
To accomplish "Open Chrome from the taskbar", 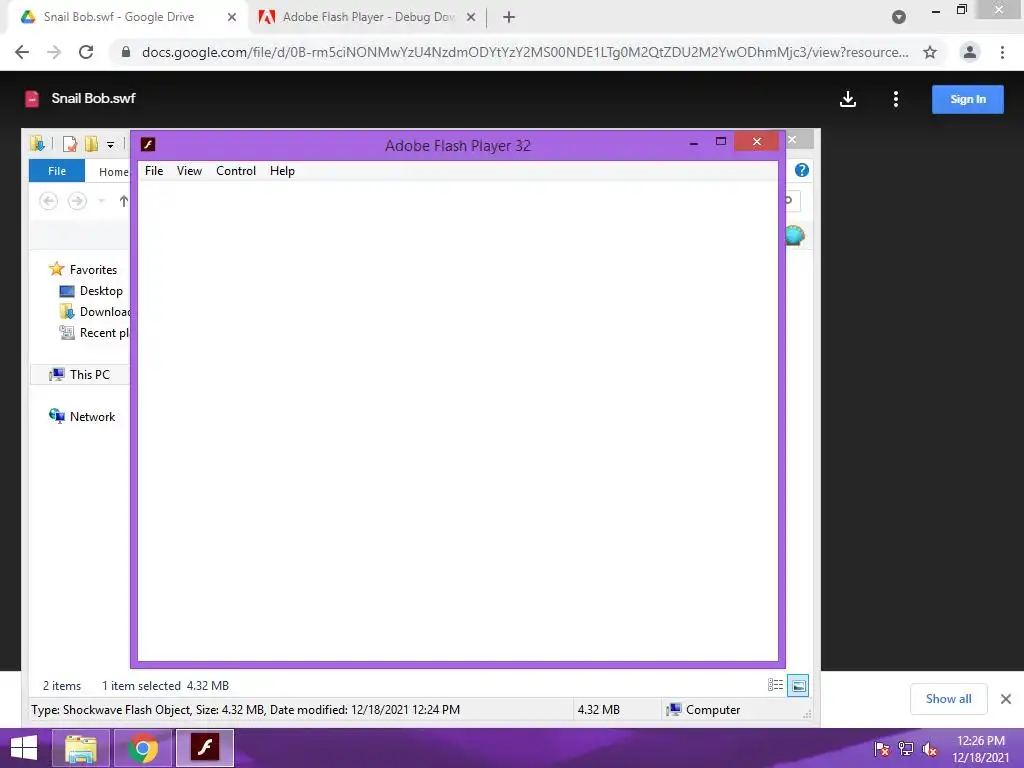I will [x=142, y=748].
